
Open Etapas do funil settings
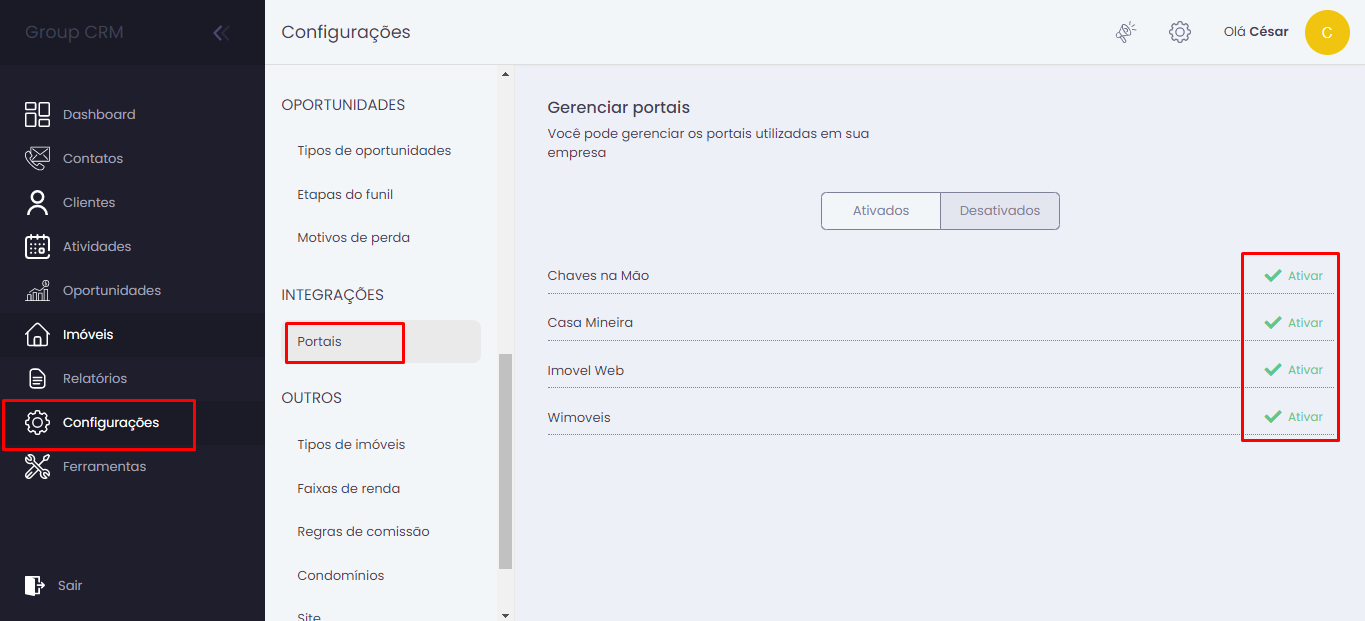point(345,194)
